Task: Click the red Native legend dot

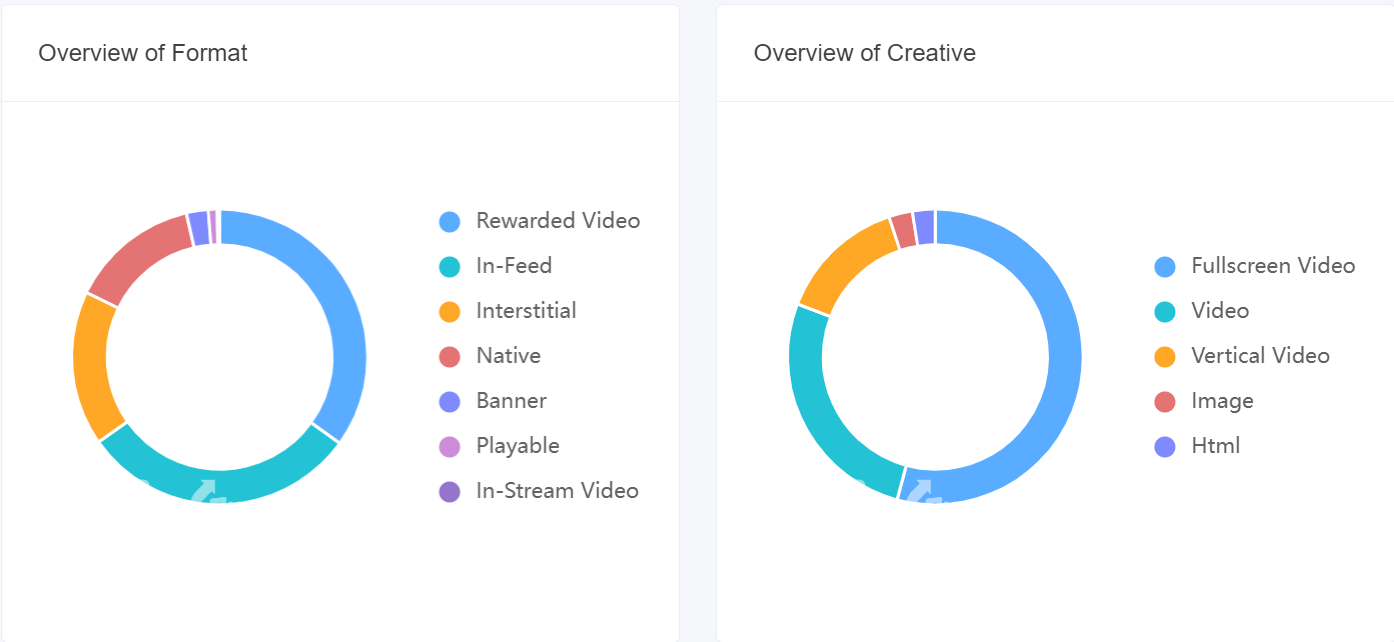Action: click(450, 356)
